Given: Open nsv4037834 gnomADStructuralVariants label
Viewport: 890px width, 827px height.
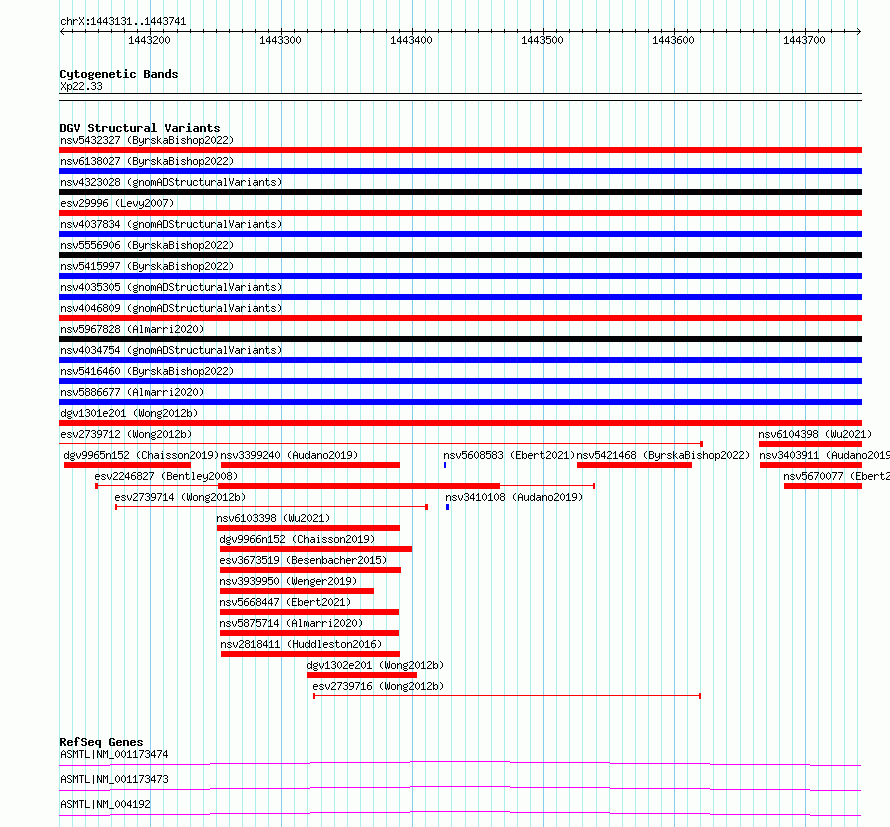Looking at the screenshot, I should click(171, 224).
